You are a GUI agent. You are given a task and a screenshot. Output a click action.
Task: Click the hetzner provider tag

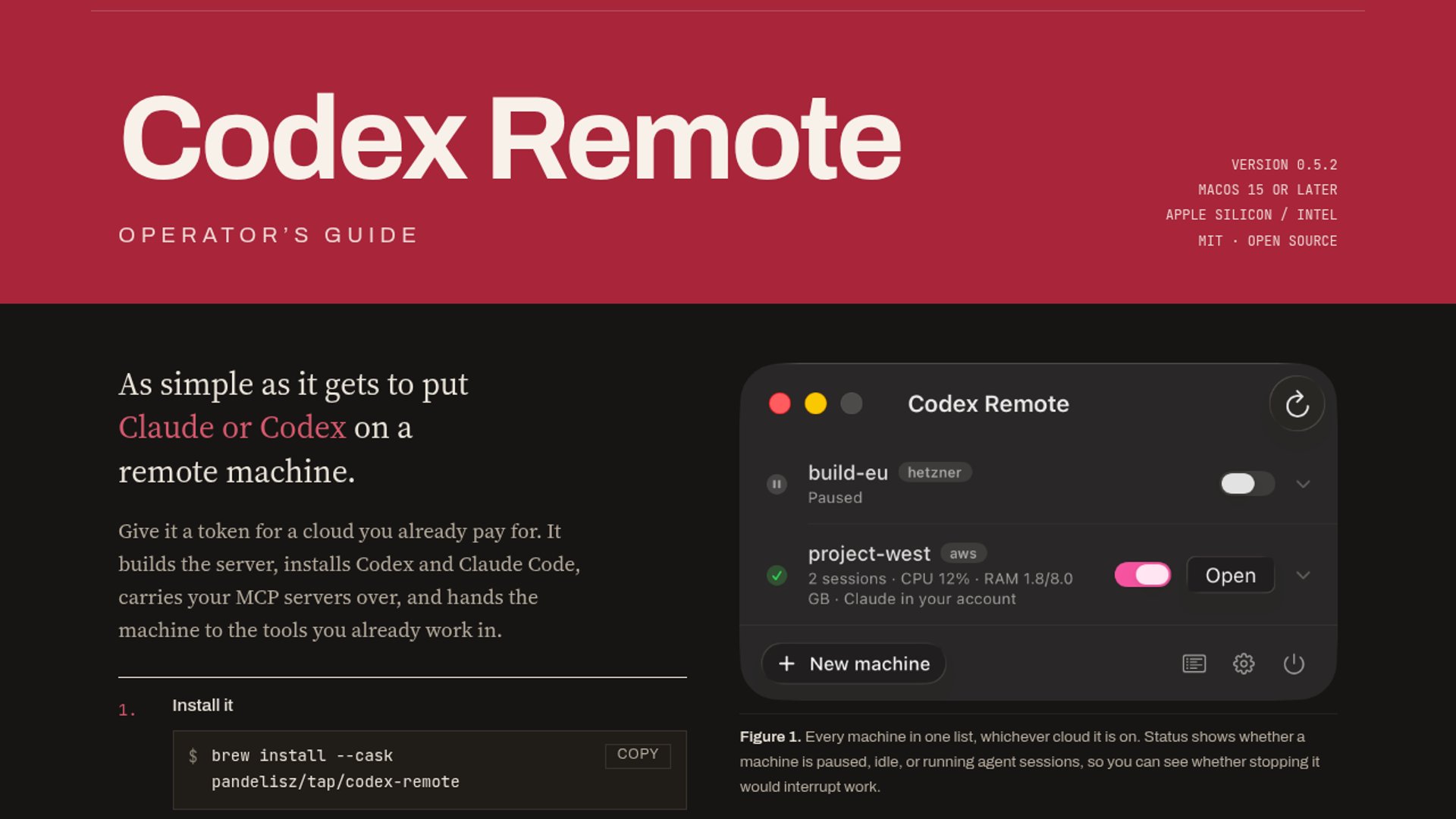[x=934, y=472]
